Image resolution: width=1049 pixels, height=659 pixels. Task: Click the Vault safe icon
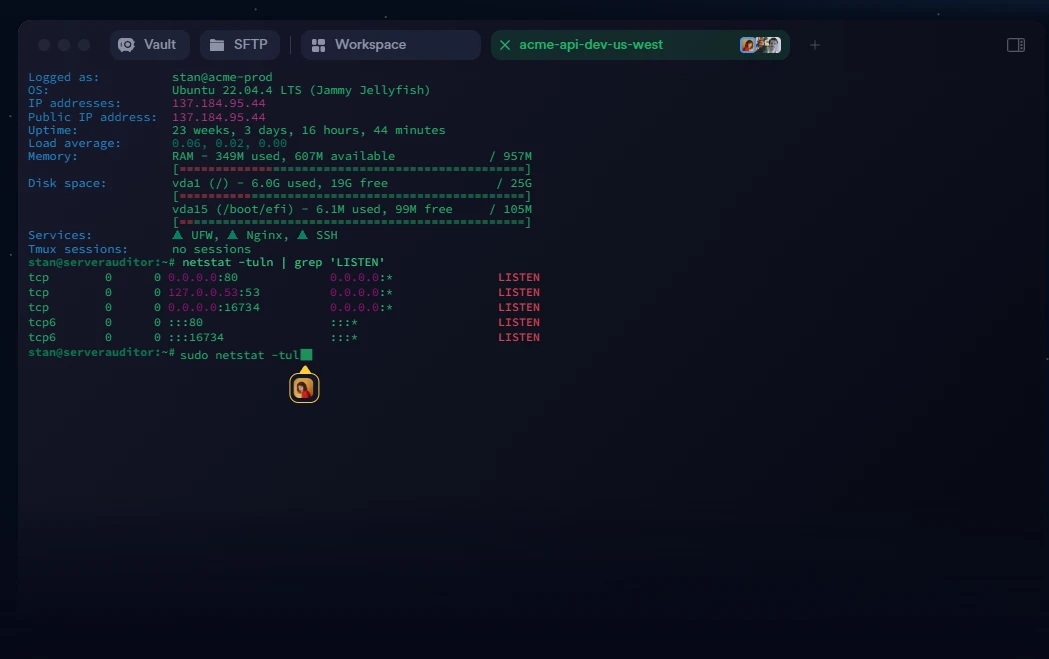(126, 45)
